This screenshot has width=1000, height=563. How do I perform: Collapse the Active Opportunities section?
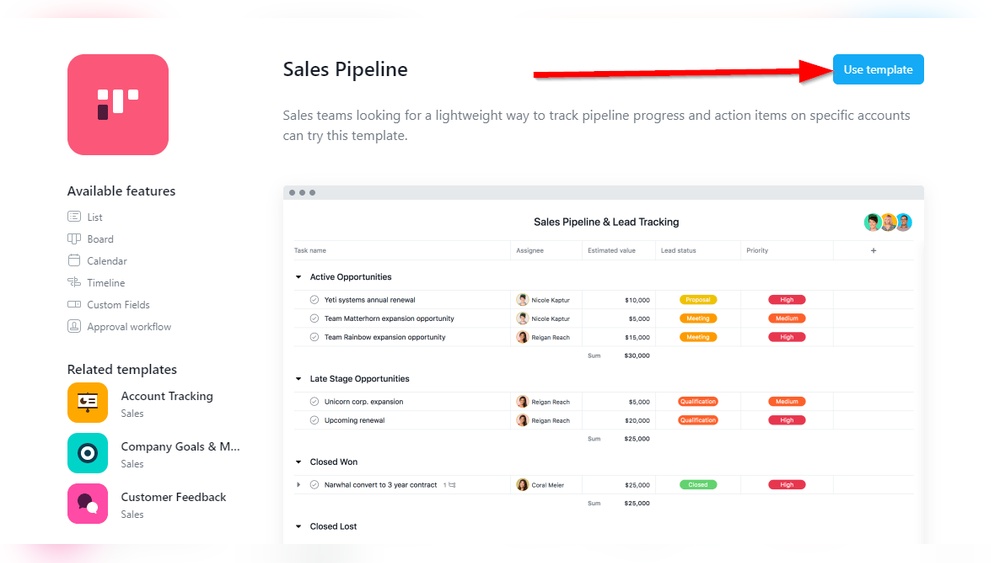click(x=298, y=277)
